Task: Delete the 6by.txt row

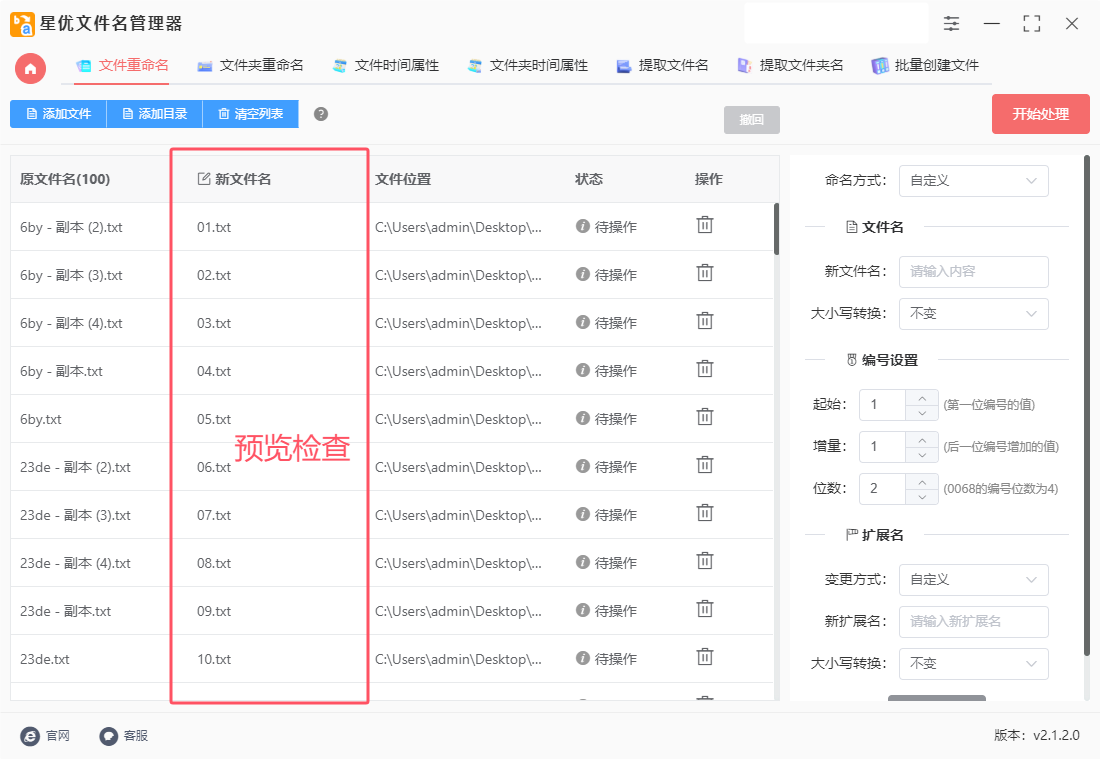Action: pyautogui.click(x=704, y=418)
